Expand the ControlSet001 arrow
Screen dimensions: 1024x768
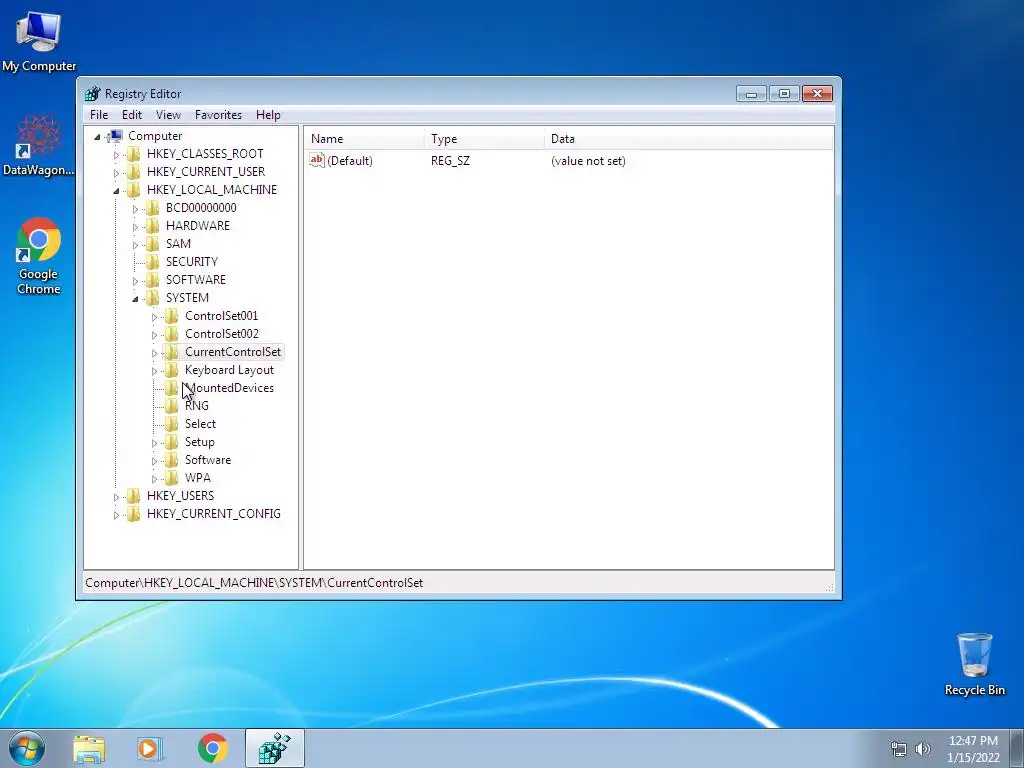tap(154, 317)
